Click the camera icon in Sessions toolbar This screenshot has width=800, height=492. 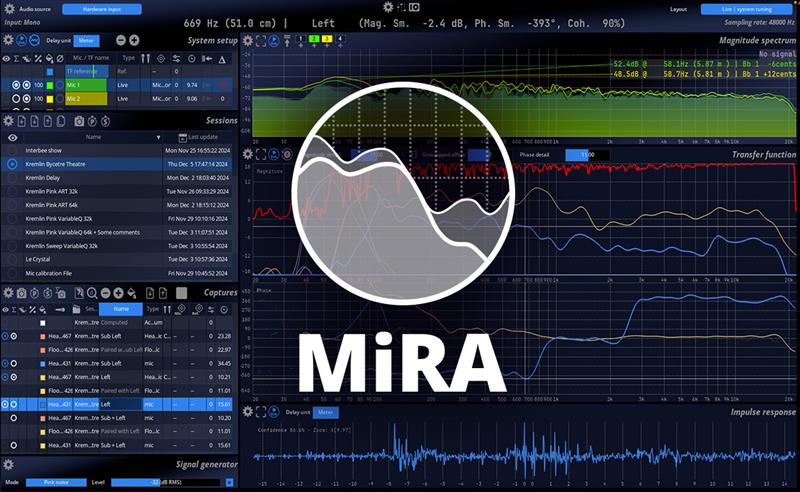click(x=79, y=121)
